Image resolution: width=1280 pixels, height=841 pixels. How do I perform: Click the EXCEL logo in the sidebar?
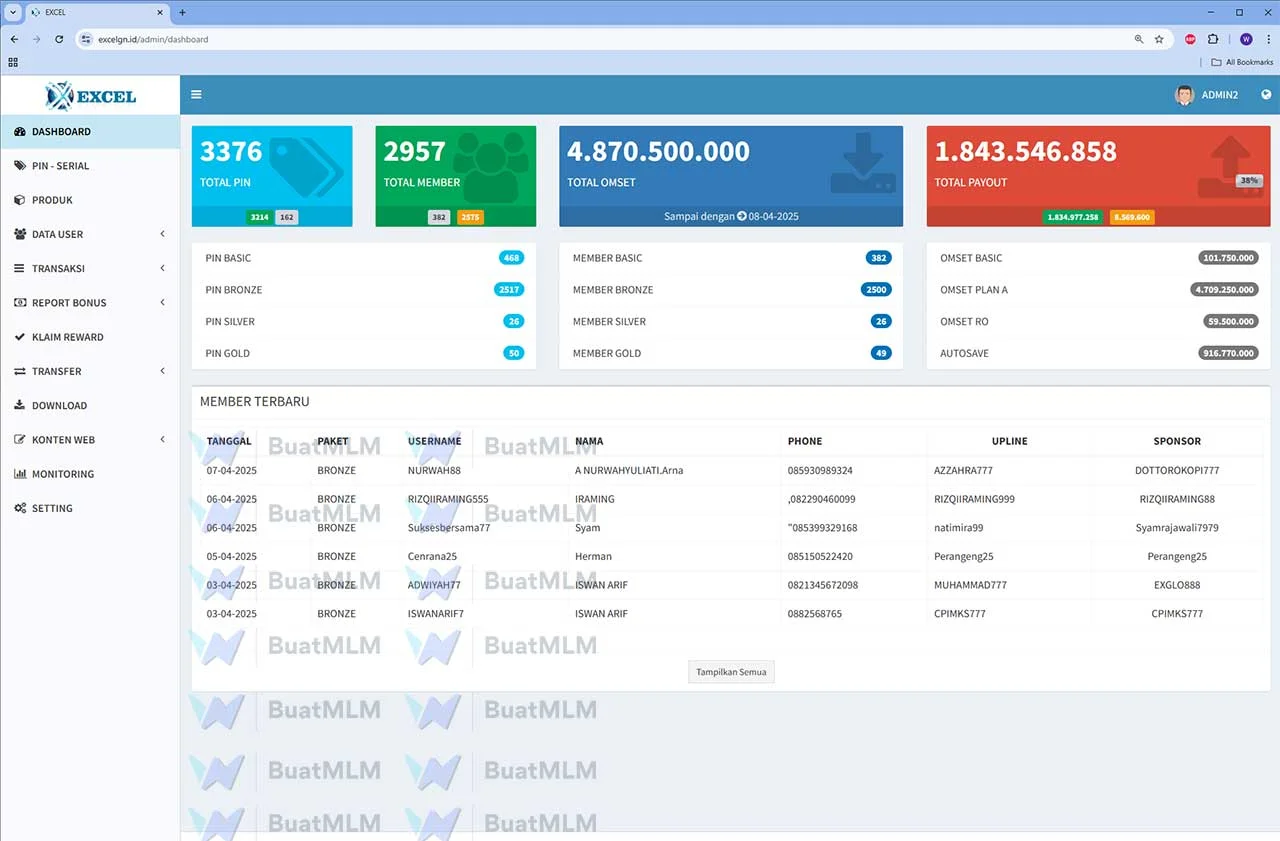[x=89, y=94]
